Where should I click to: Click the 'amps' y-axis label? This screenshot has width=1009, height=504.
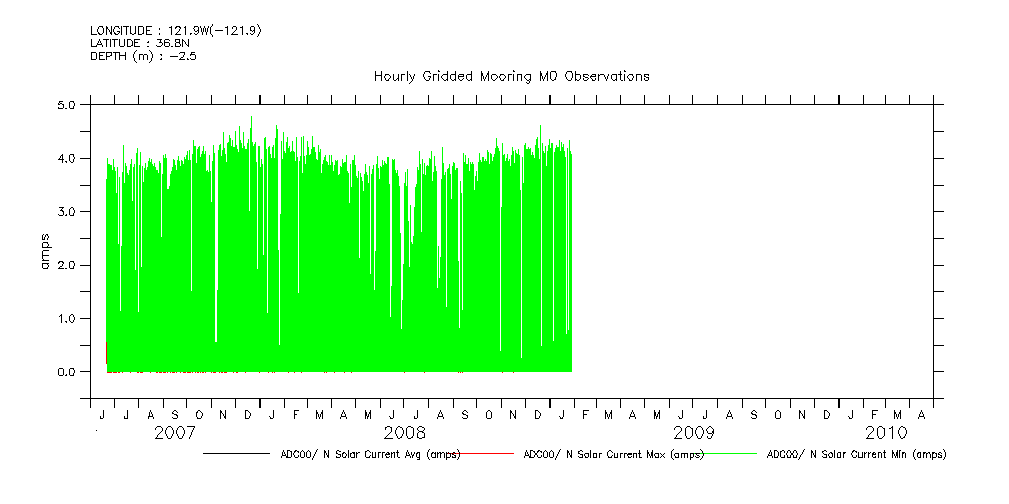pyautogui.click(x=44, y=251)
